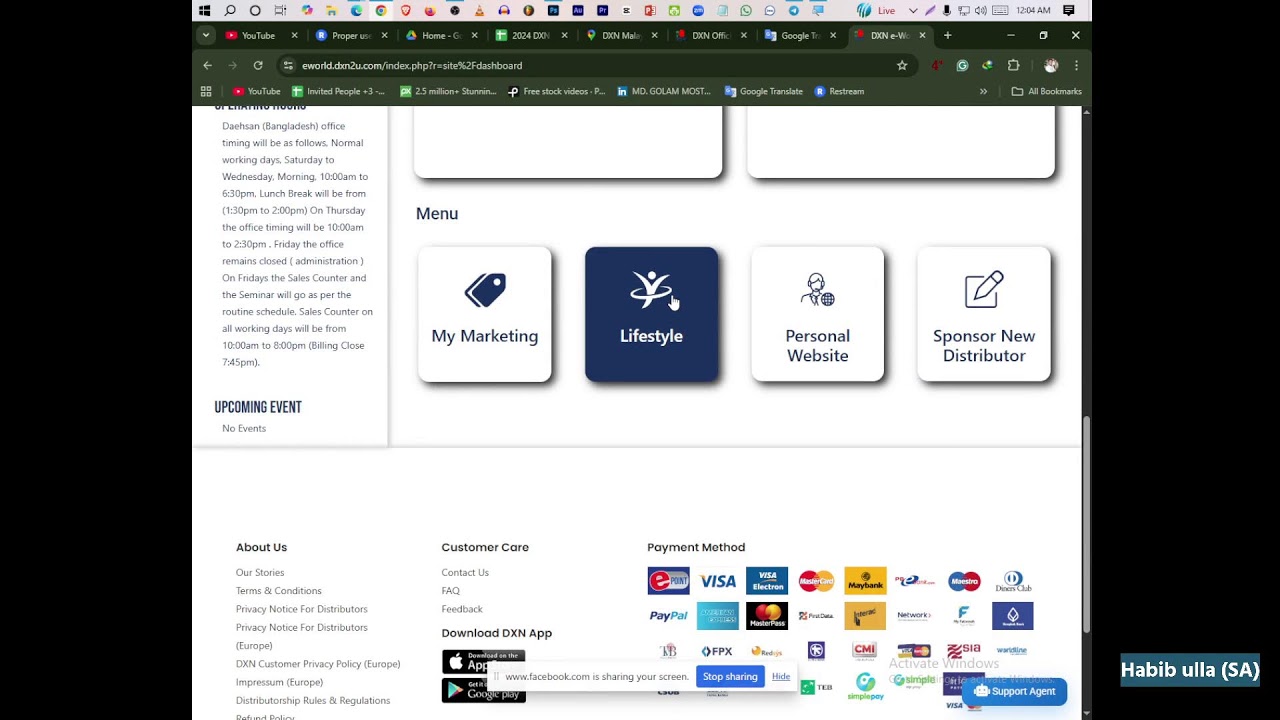The width and height of the screenshot is (1280, 720).
Task: Click the Support Agent chat button
Action: [x=1014, y=691]
